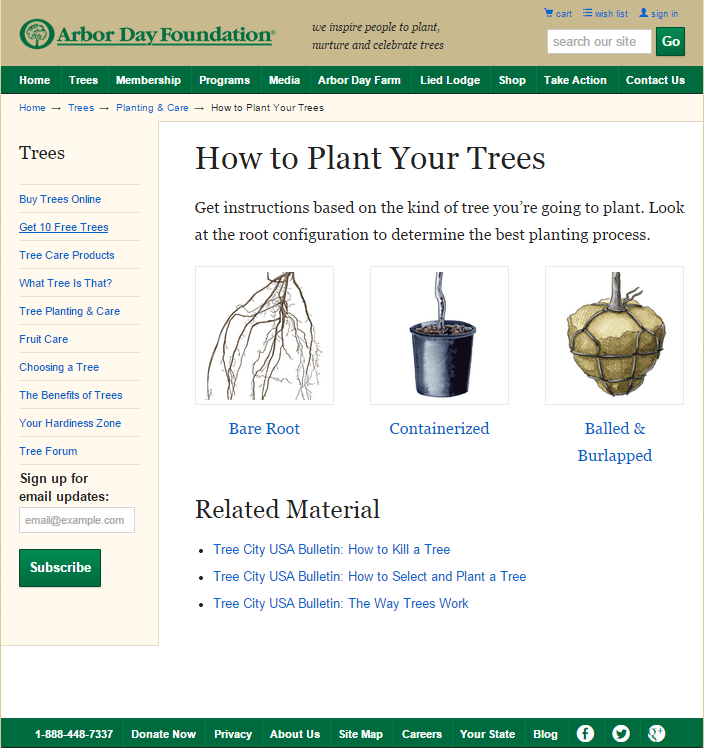
Task: Open Donate Now in the footer
Action: click(x=163, y=734)
